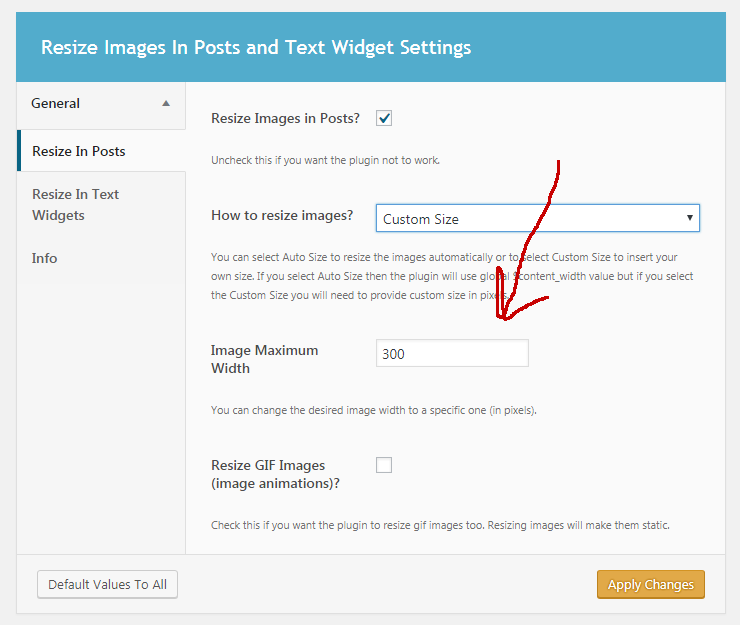Image resolution: width=740 pixels, height=625 pixels.
Task: Open the Info tab in sidebar
Action: click(45, 258)
